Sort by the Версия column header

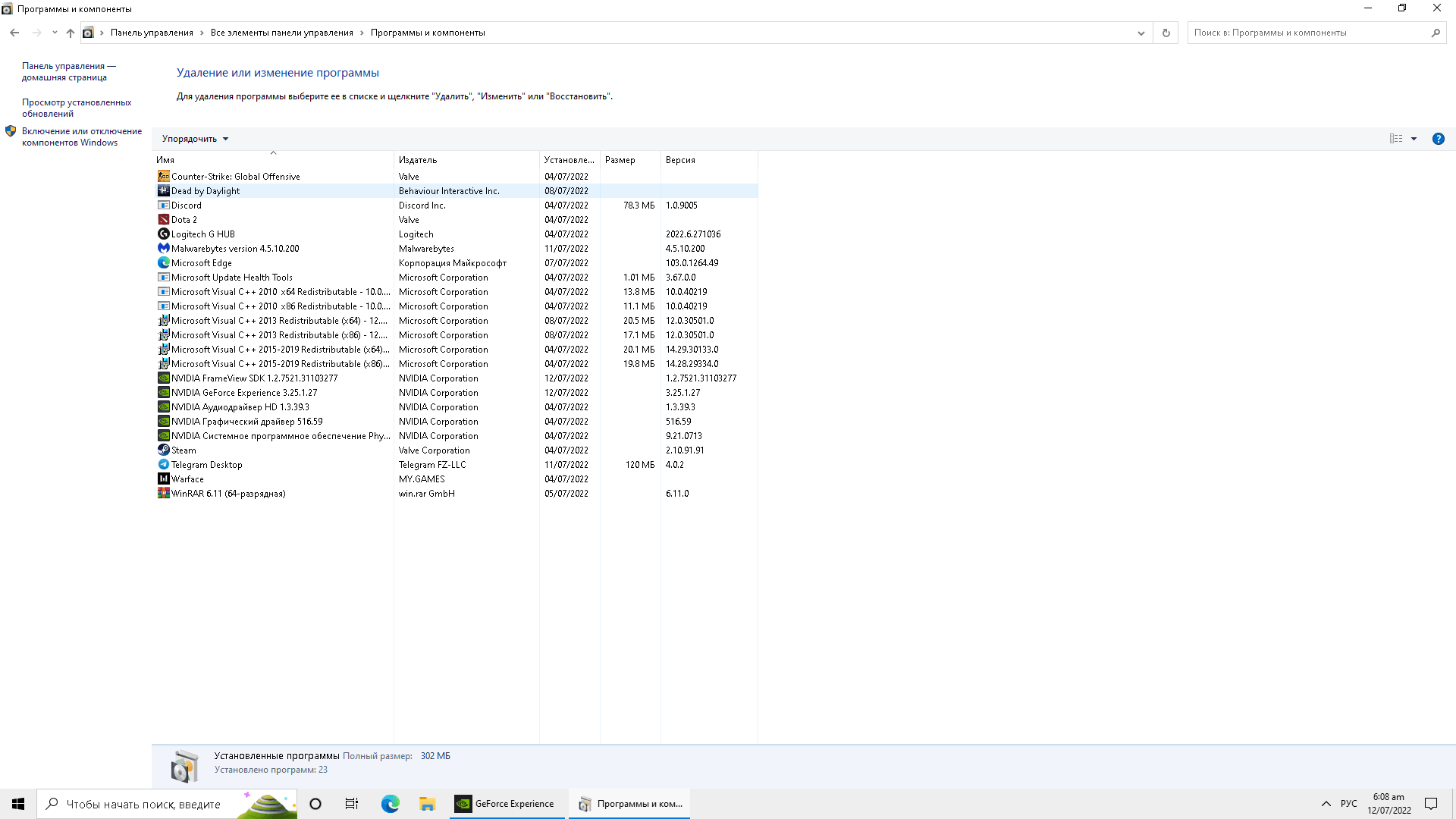709,160
